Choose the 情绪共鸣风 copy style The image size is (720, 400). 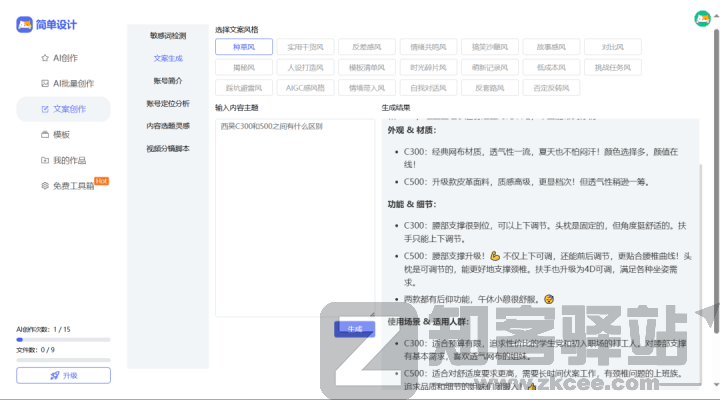(x=428, y=47)
